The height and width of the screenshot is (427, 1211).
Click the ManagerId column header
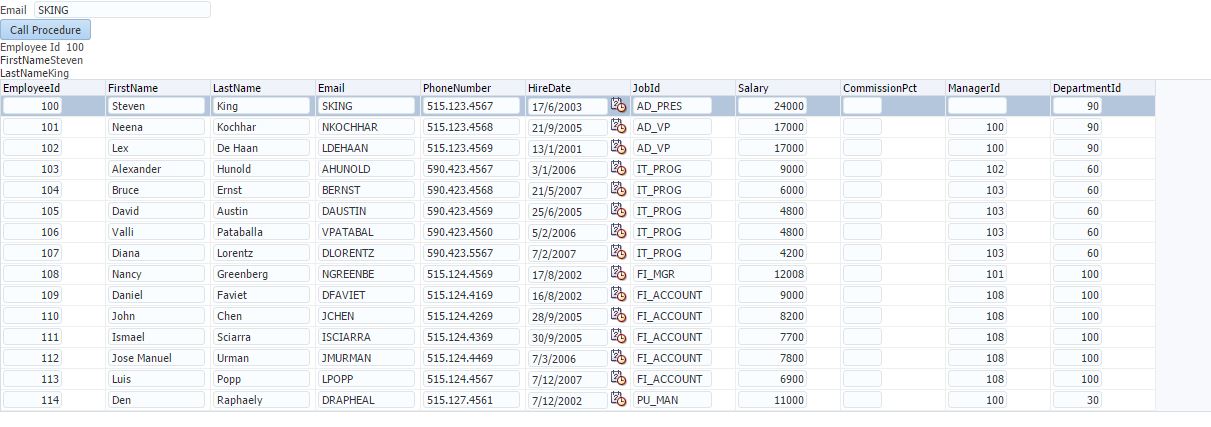997,88
